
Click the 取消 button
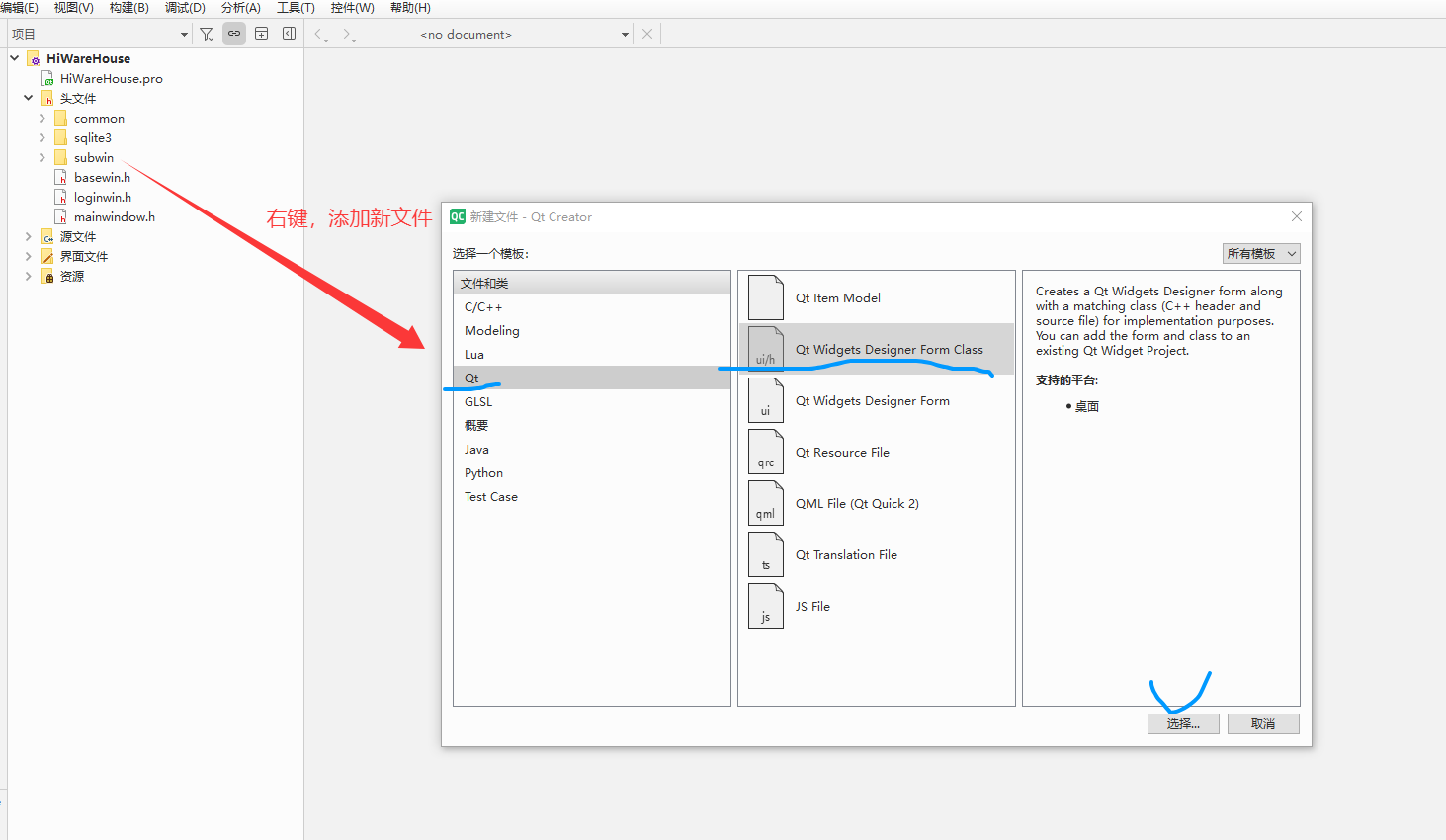click(1263, 723)
